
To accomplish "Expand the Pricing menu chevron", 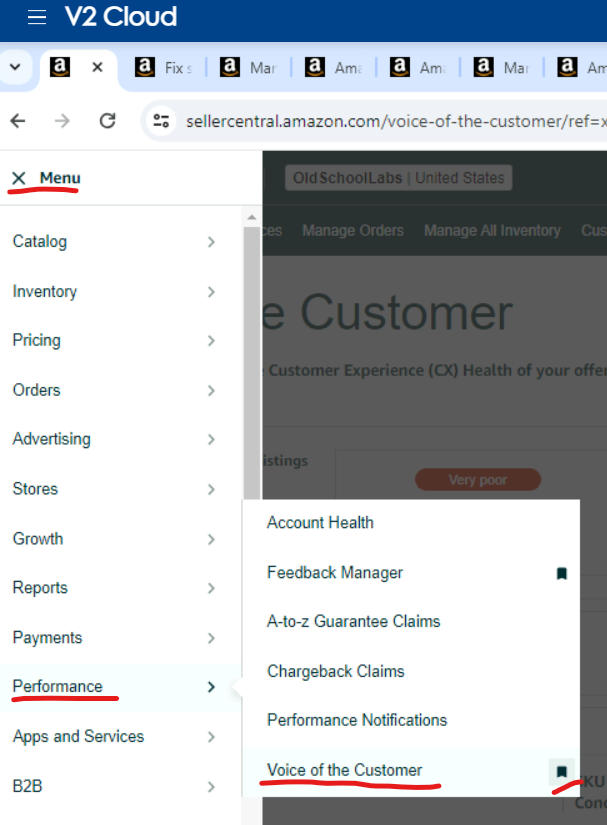I will pyautogui.click(x=211, y=341).
